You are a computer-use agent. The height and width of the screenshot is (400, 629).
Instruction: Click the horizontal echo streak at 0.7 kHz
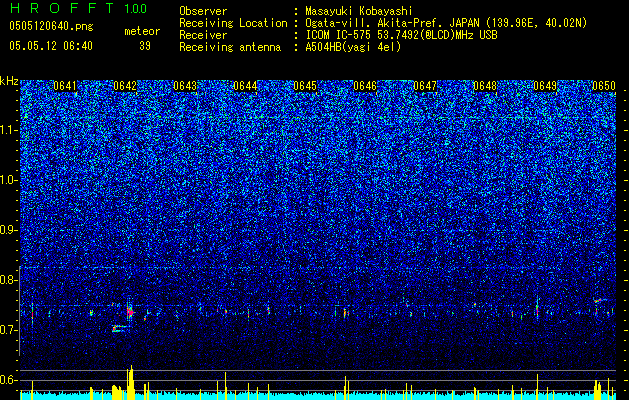point(120,328)
